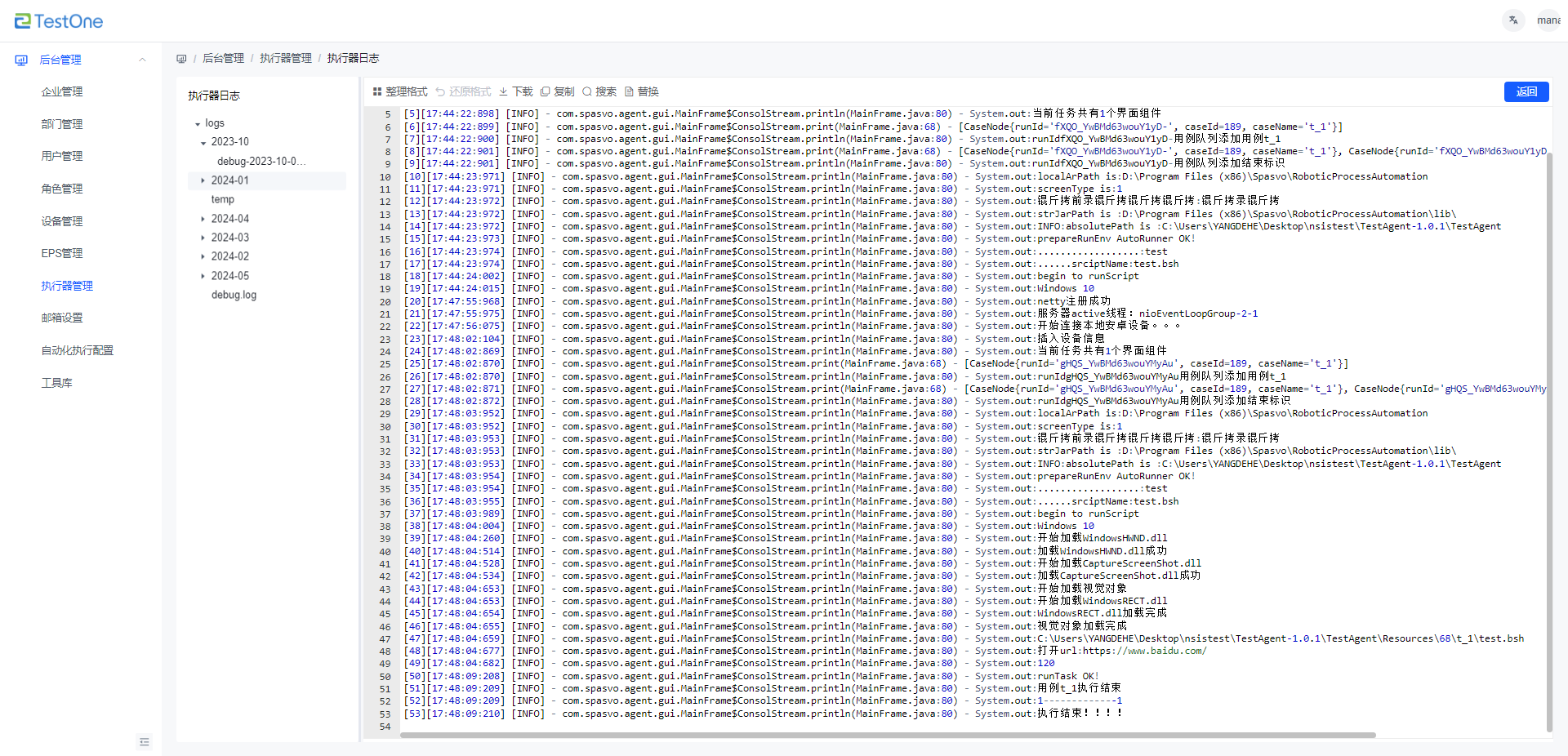Open EPS管理 in the sidebar

pos(62,253)
